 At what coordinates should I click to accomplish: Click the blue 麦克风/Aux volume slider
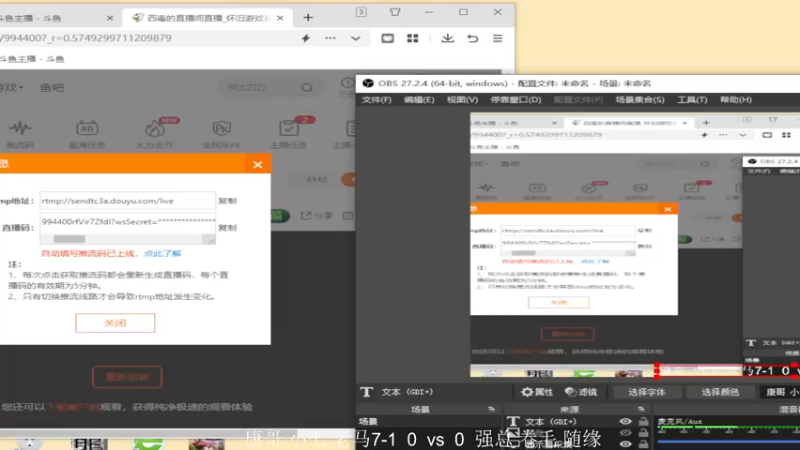(x=729, y=441)
